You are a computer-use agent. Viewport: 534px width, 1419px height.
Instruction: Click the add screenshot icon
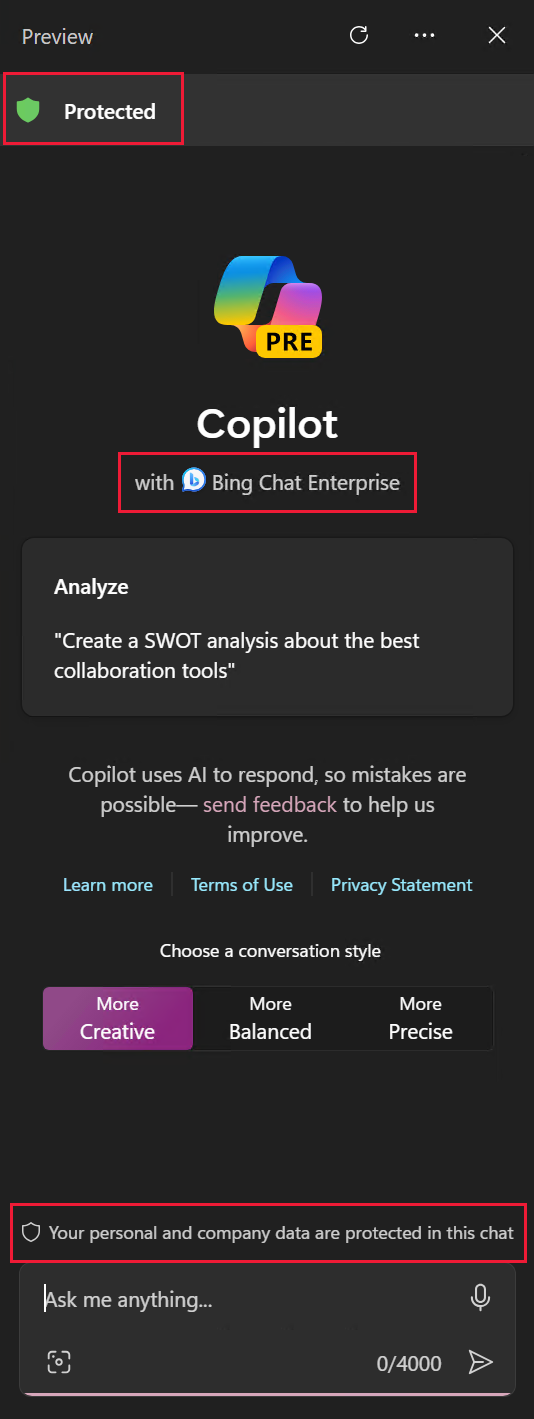pos(59,1362)
